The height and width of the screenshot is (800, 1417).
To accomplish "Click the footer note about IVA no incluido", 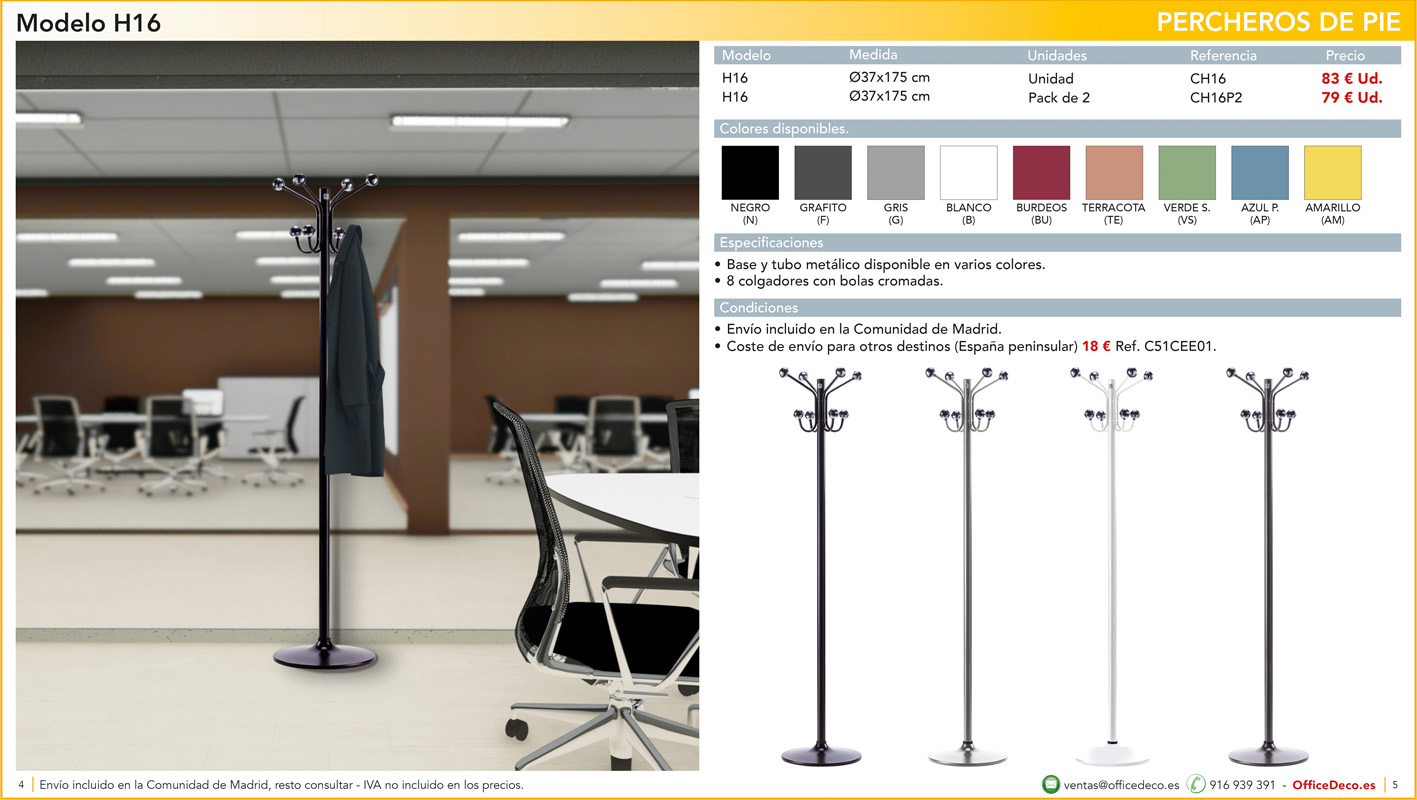I will click(x=281, y=785).
